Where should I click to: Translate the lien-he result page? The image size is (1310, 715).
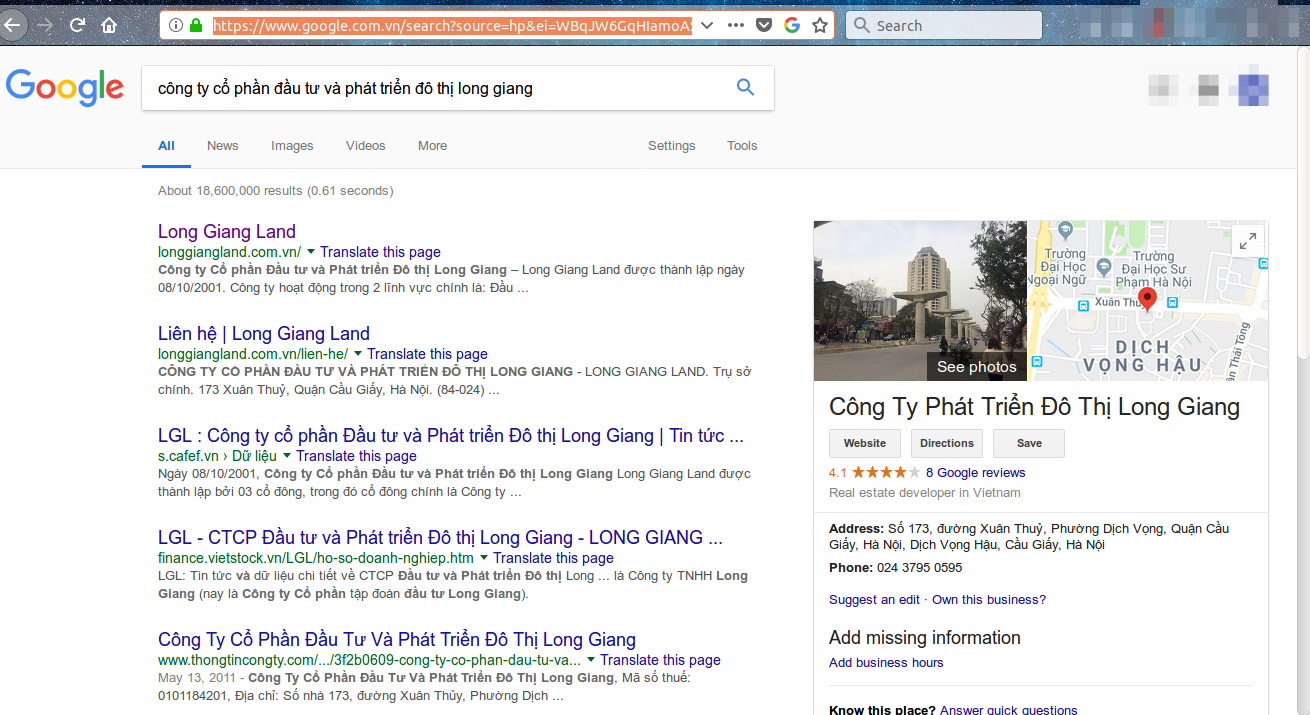(427, 354)
